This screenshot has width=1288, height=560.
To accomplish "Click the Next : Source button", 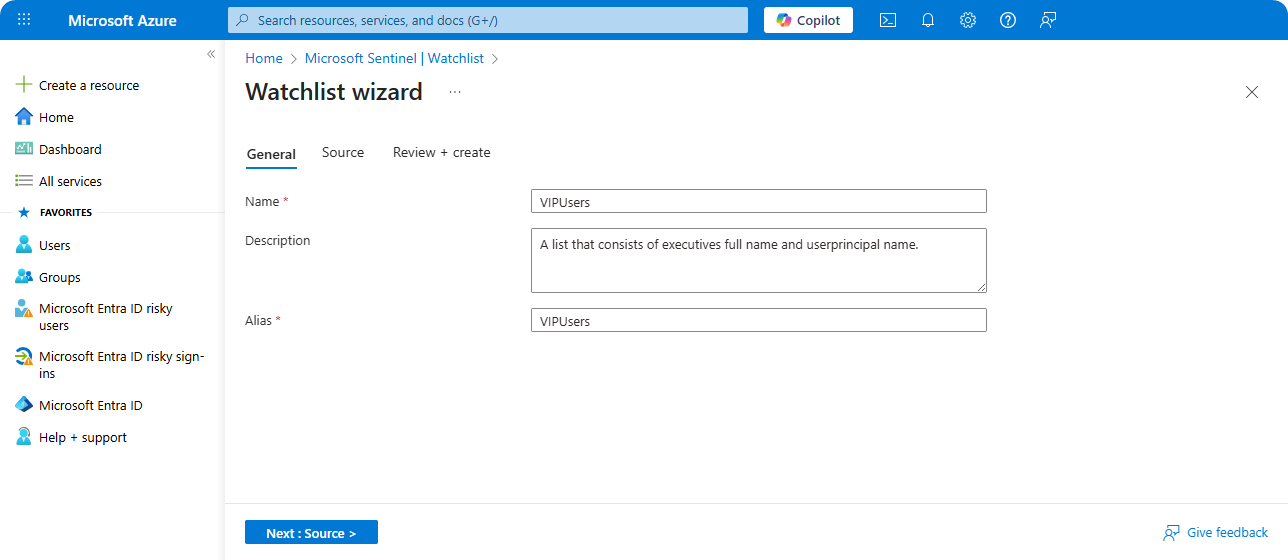I will 311,533.
